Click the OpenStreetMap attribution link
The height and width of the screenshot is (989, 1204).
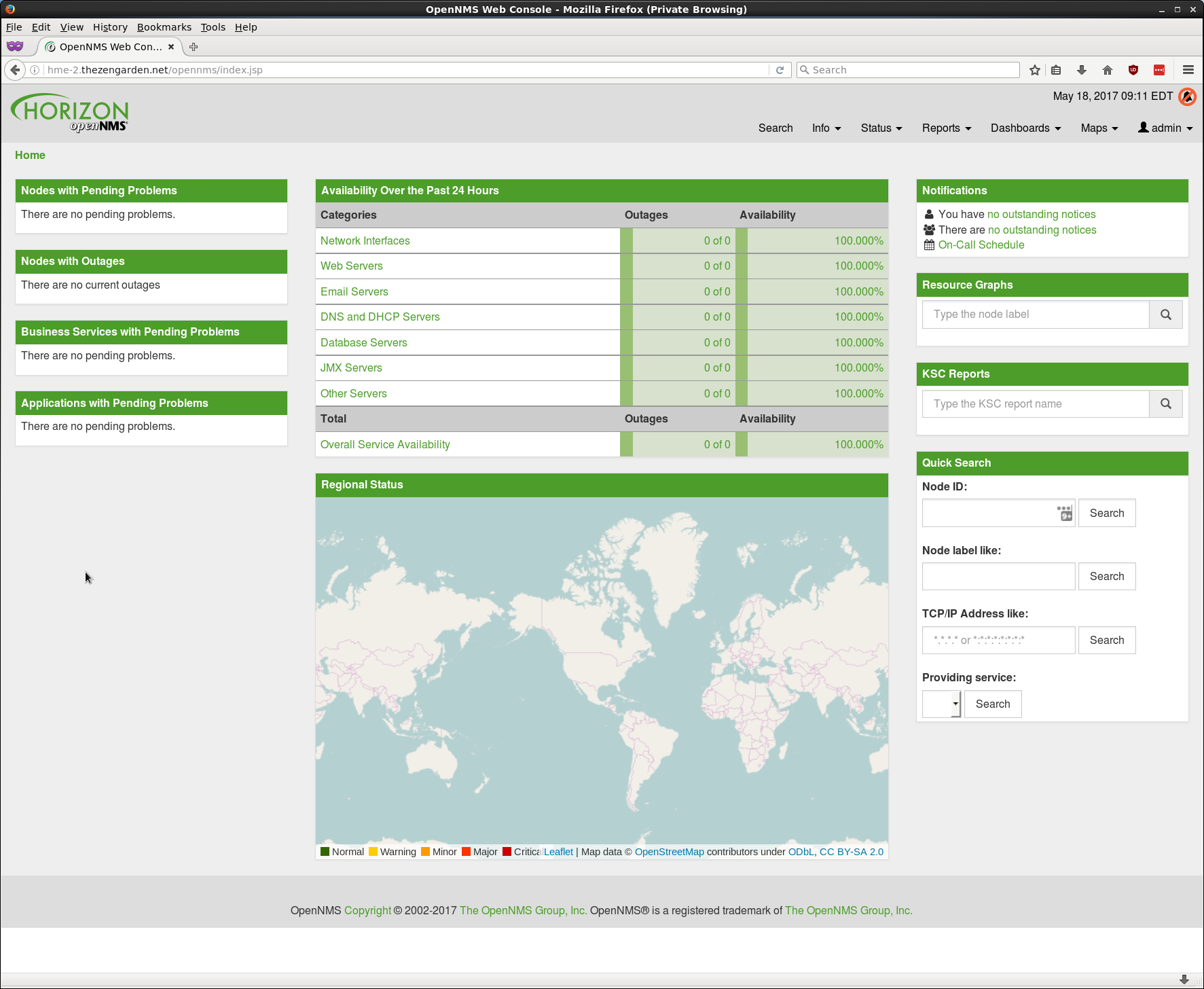(670, 852)
